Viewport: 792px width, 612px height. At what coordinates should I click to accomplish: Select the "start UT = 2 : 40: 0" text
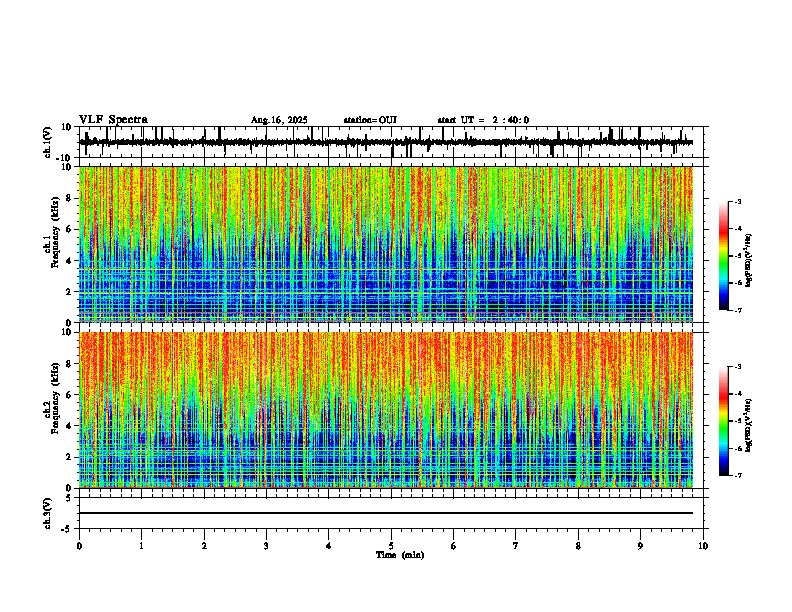coord(483,120)
